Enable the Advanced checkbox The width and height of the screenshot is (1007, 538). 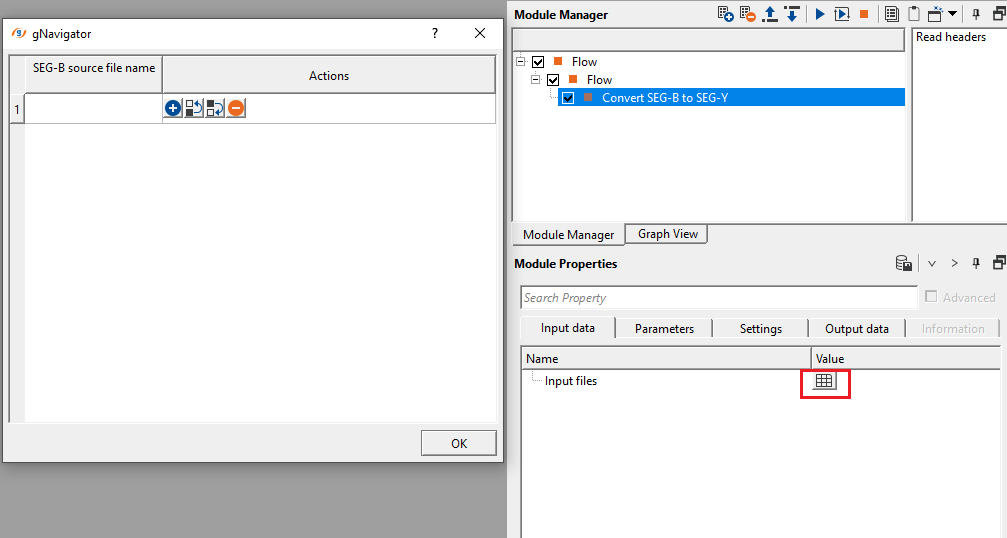tap(931, 297)
